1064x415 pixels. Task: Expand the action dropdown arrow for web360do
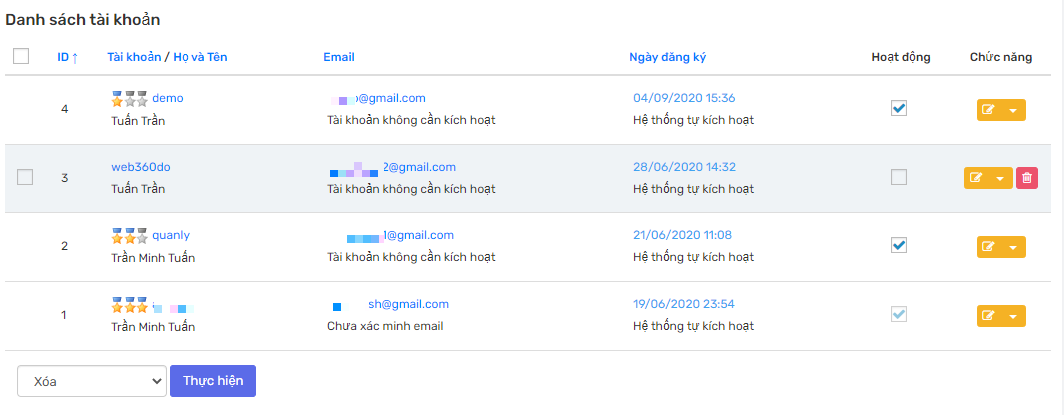[x=1000, y=178]
